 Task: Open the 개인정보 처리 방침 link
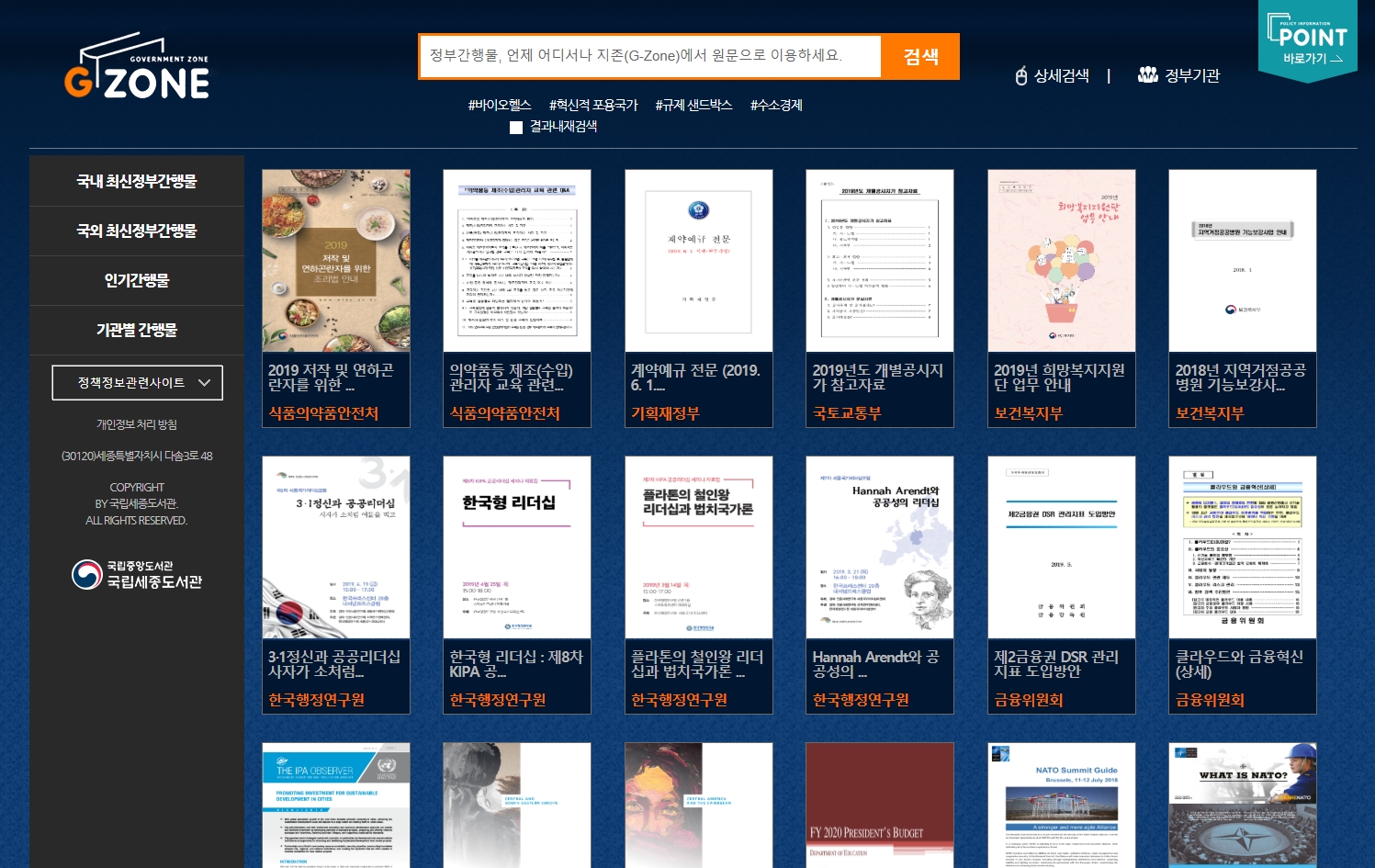[137, 424]
